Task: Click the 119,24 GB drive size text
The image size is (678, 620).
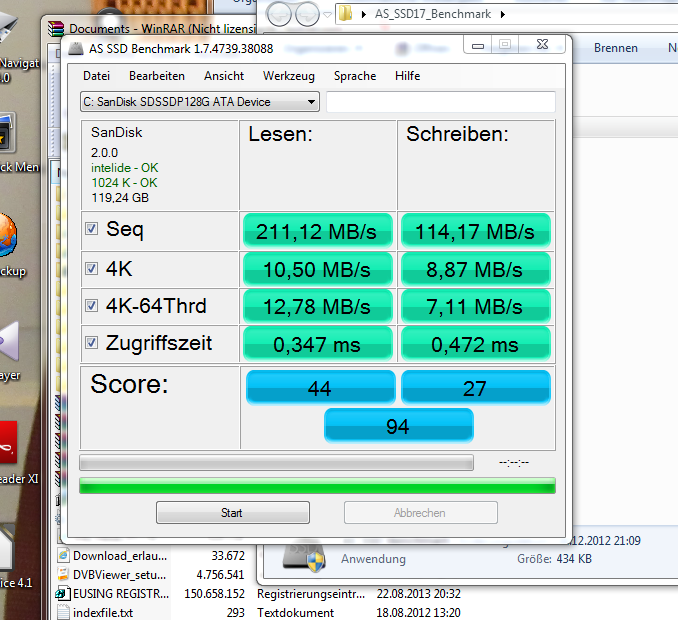Action: [120, 198]
